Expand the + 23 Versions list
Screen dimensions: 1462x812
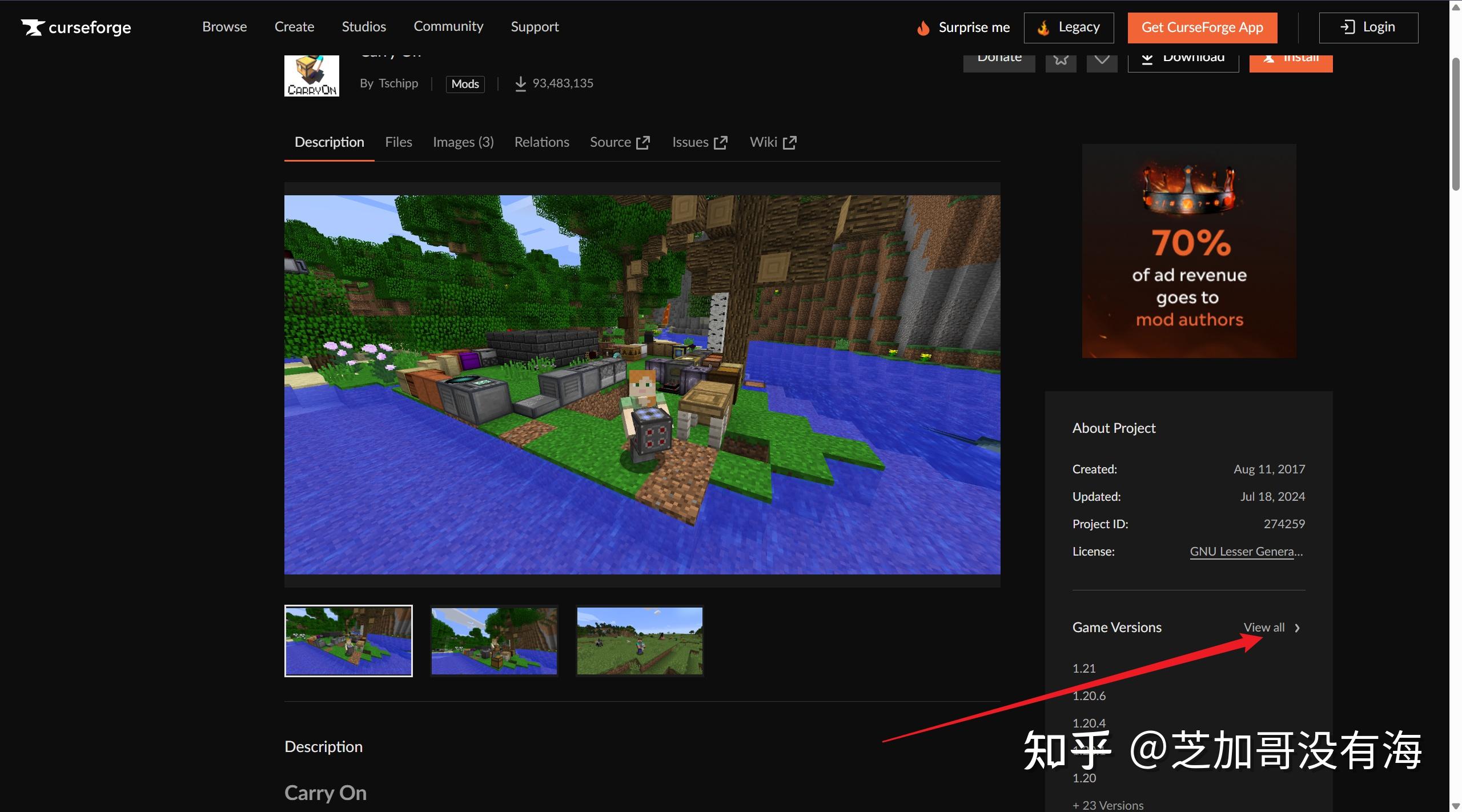(x=1108, y=805)
